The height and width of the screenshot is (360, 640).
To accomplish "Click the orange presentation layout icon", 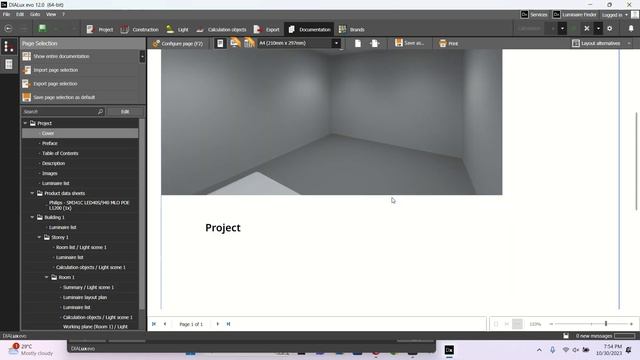I will 235,43.
